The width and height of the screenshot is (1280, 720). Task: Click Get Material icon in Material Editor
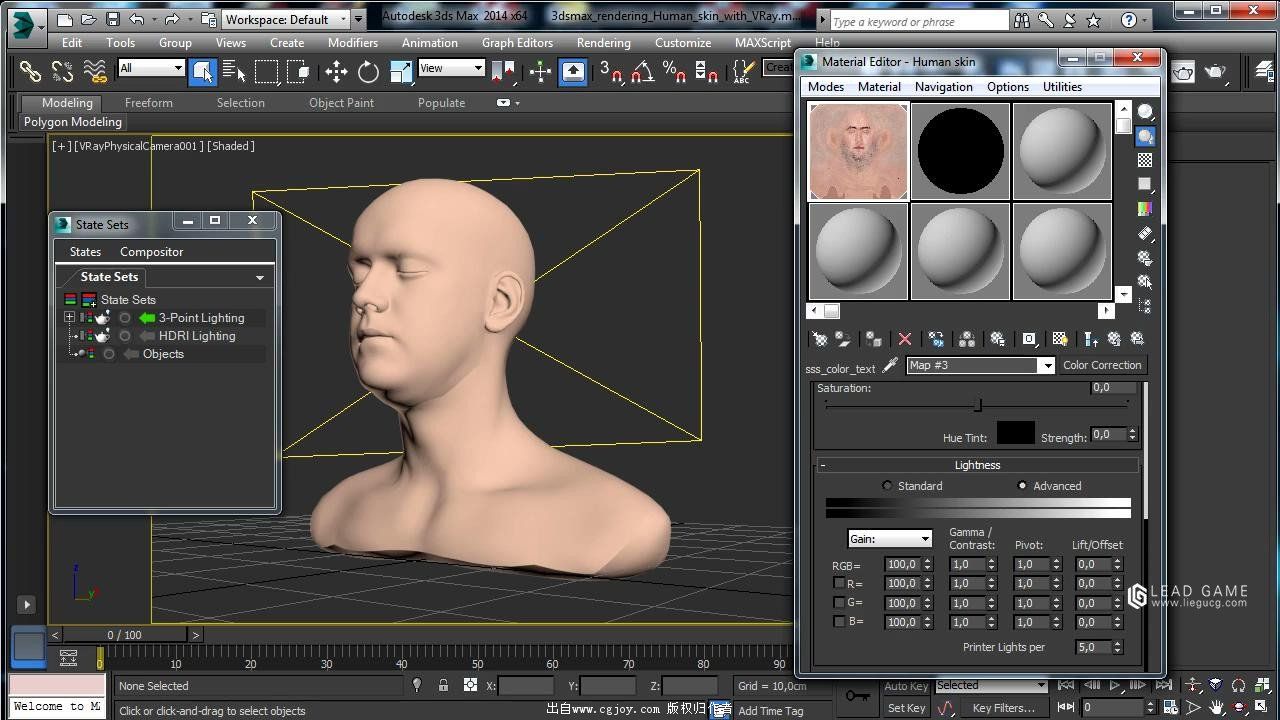820,339
